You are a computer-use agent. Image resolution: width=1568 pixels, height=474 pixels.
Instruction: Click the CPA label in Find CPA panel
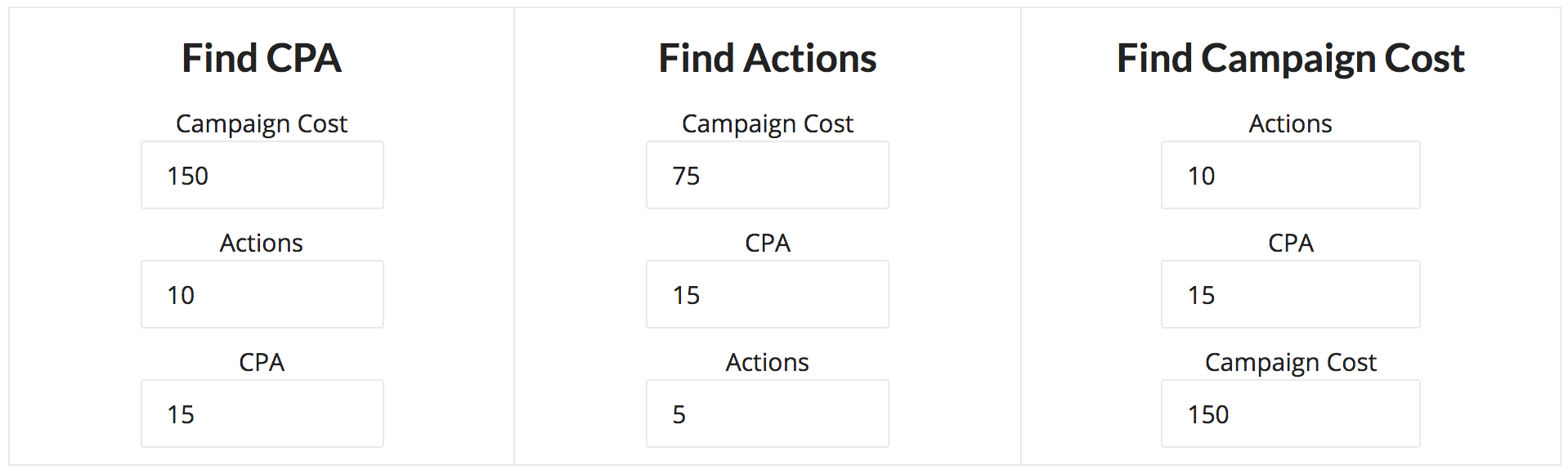click(262, 362)
